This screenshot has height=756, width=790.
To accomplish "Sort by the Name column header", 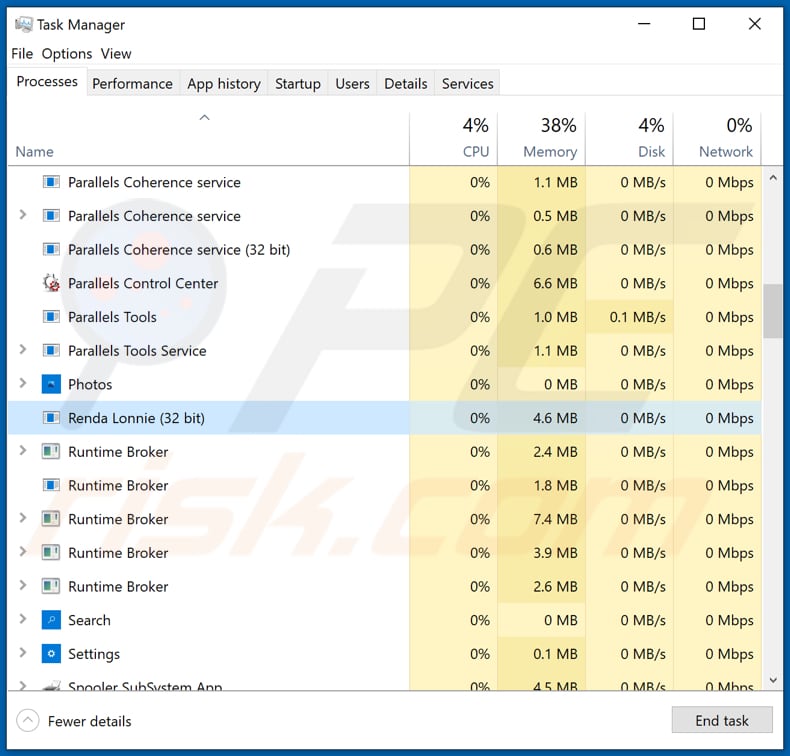I will [208, 139].
